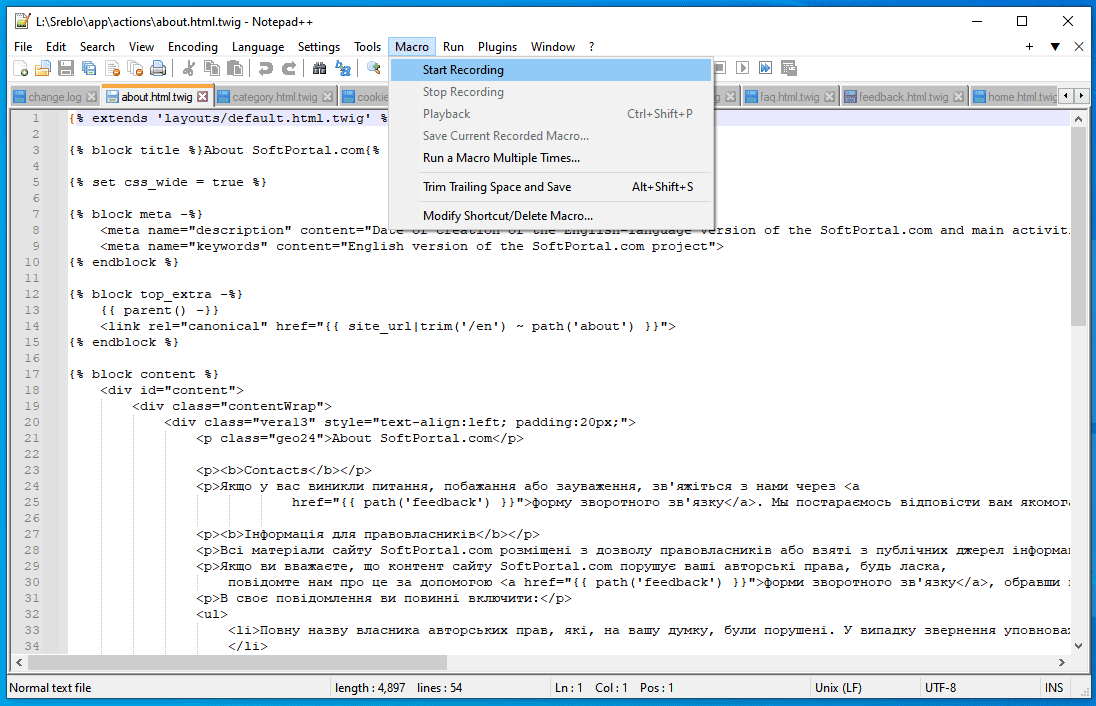The width and height of the screenshot is (1096, 706).
Task: Choose Trim Trailing Space and Save
Action: pyautogui.click(x=551, y=187)
